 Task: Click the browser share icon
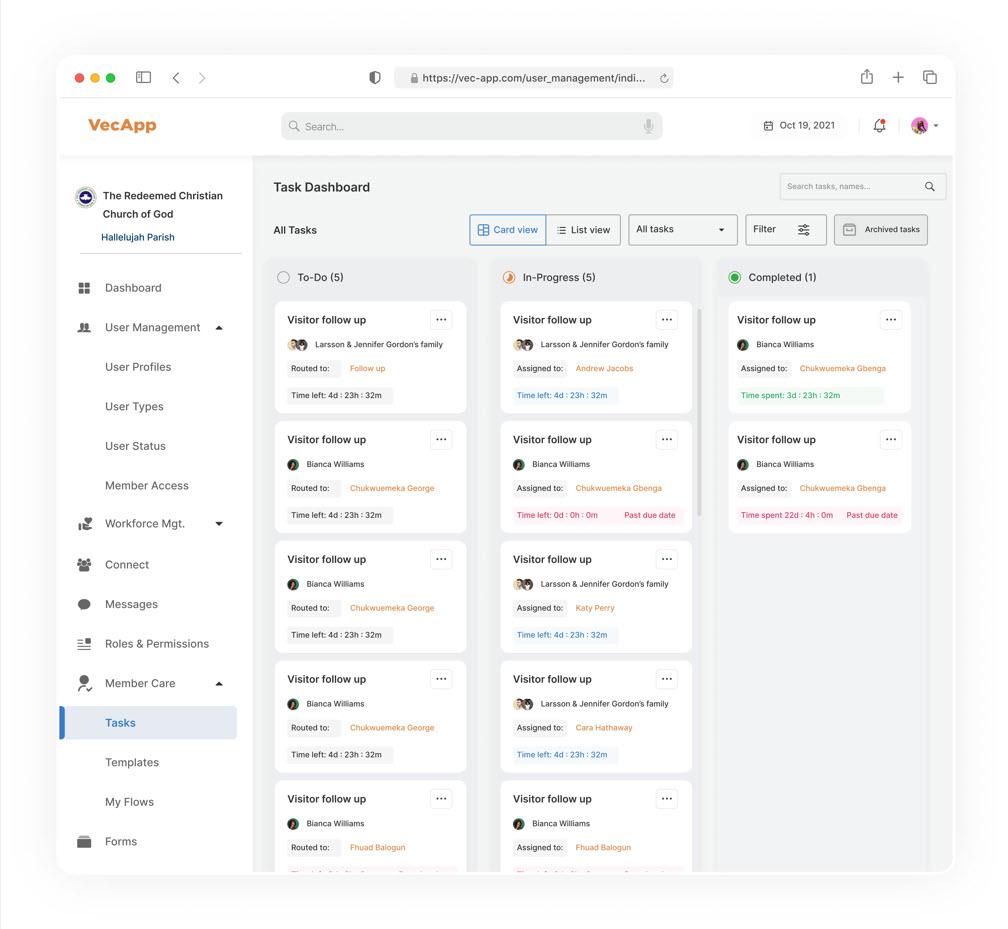[866, 78]
